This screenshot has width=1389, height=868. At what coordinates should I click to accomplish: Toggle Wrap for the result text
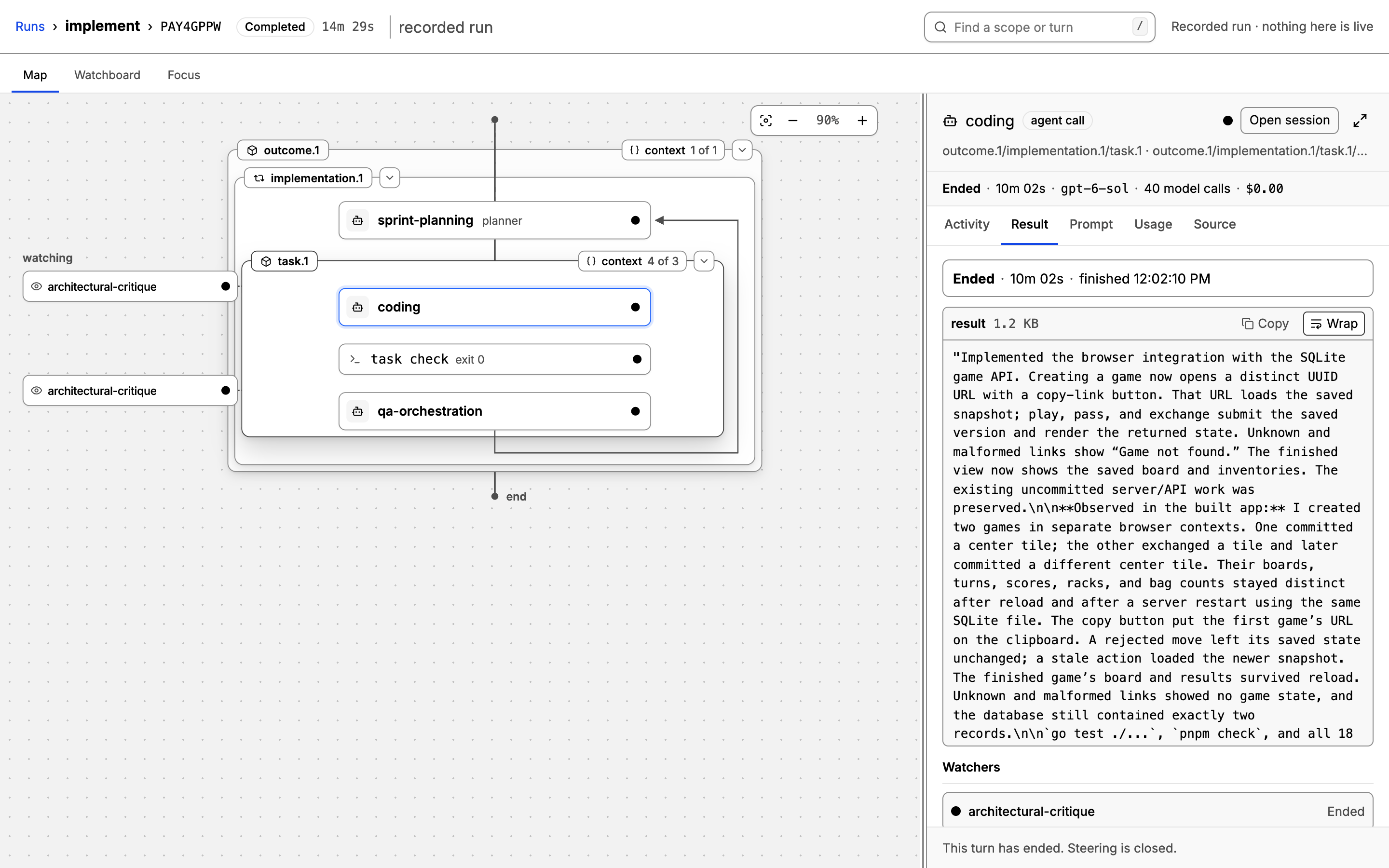pyautogui.click(x=1334, y=323)
